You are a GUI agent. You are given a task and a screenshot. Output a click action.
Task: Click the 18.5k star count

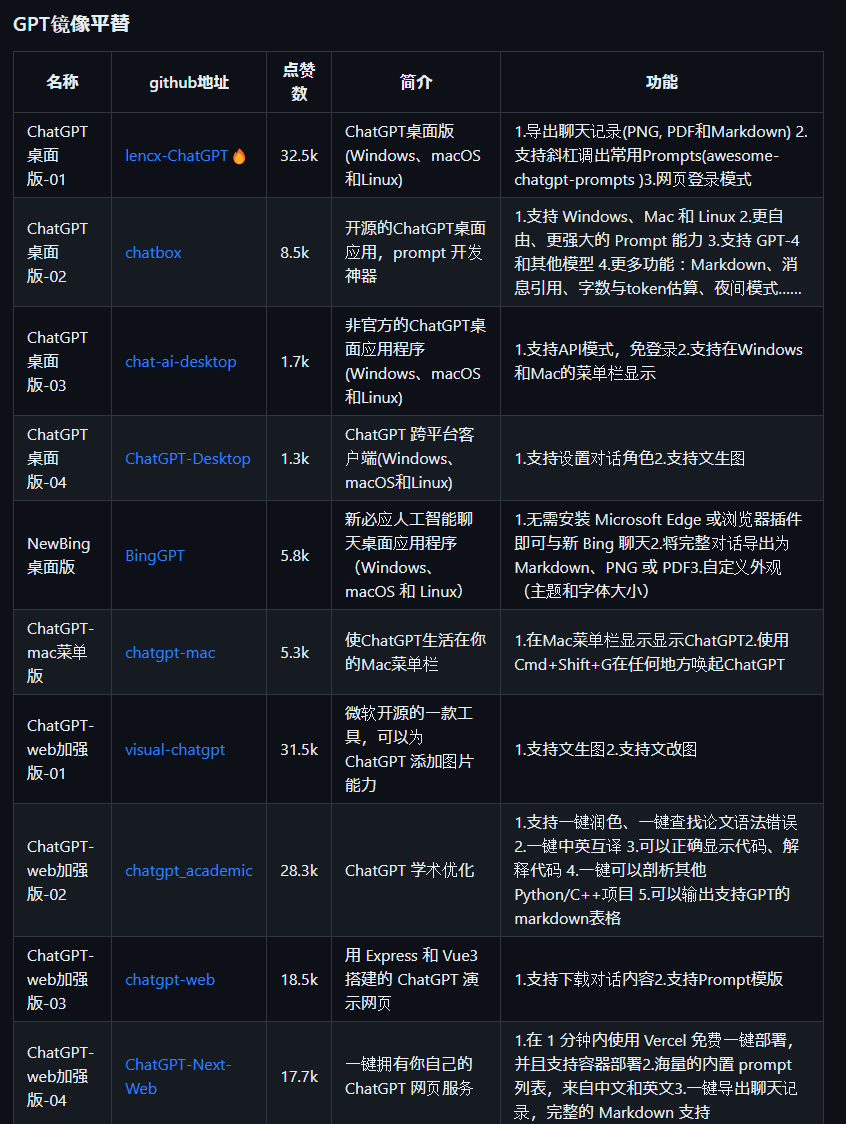click(x=299, y=979)
